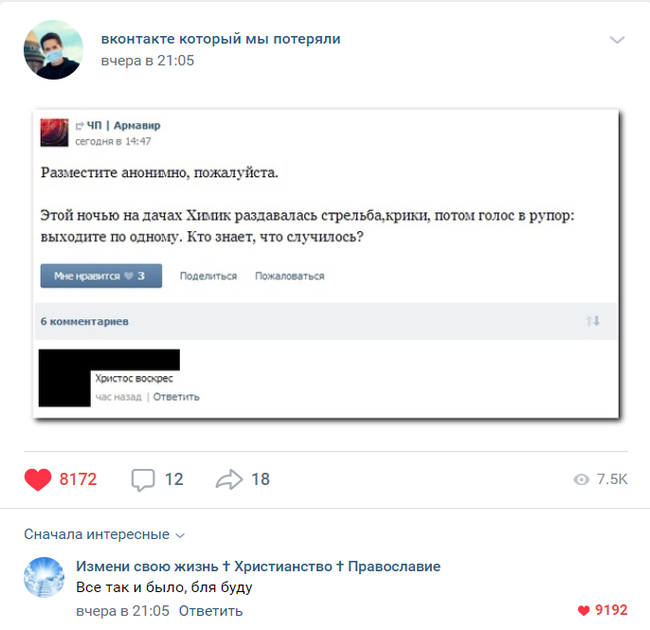Open the community avatar in the post header

pos(53,50)
